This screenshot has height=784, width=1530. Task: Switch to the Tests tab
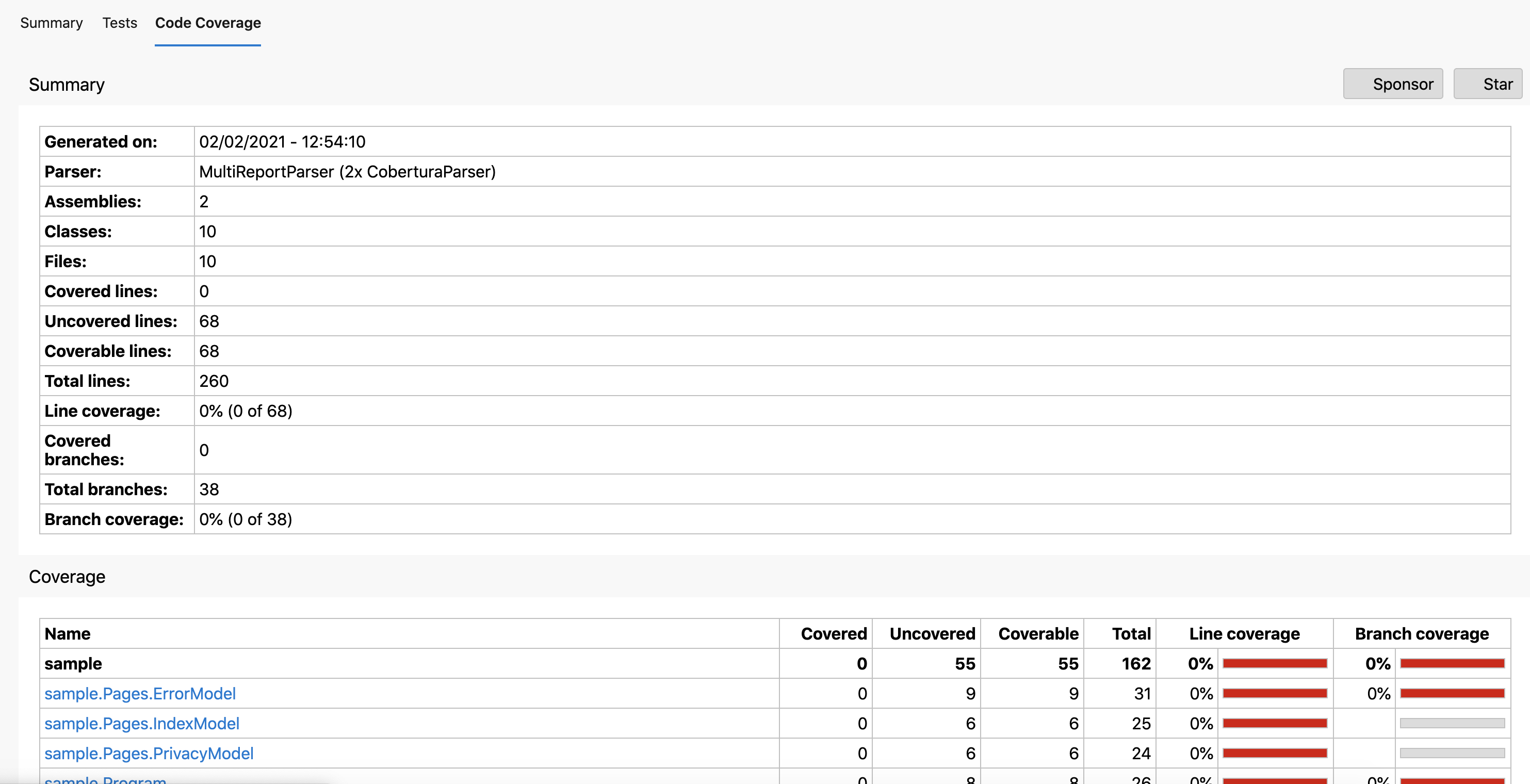119,23
